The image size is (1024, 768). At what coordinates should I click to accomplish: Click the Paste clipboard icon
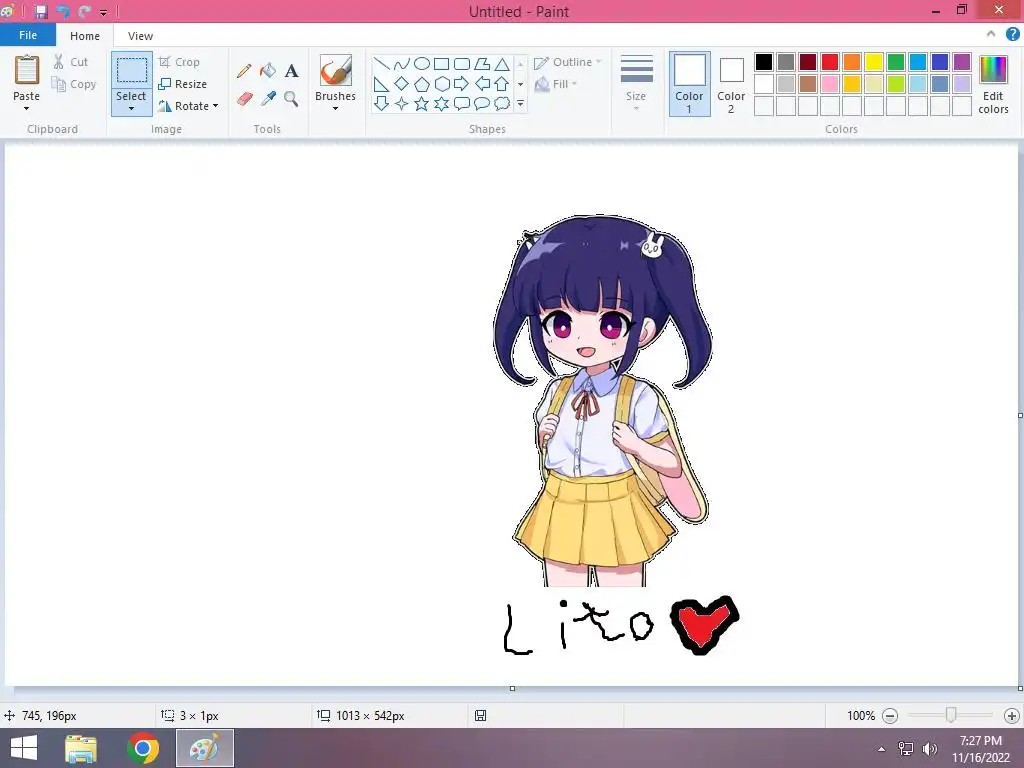coord(27,70)
